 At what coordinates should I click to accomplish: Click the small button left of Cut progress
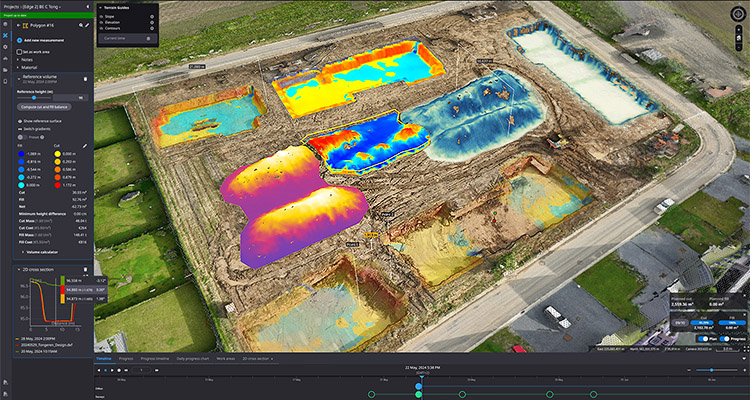[679, 323]
